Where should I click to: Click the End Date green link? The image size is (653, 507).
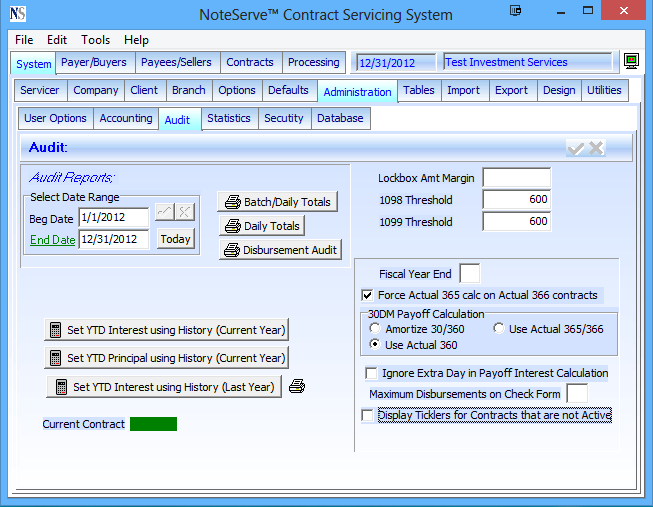point(52,240)
